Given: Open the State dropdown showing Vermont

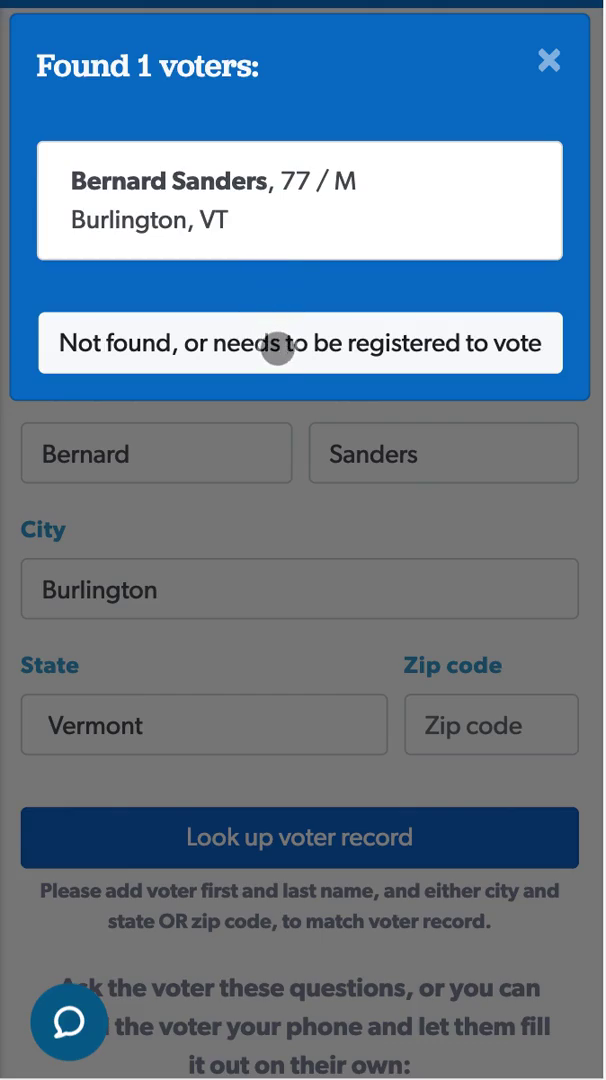Looking at the screenshot, I should pyautogui.click(x=204, y=725).
